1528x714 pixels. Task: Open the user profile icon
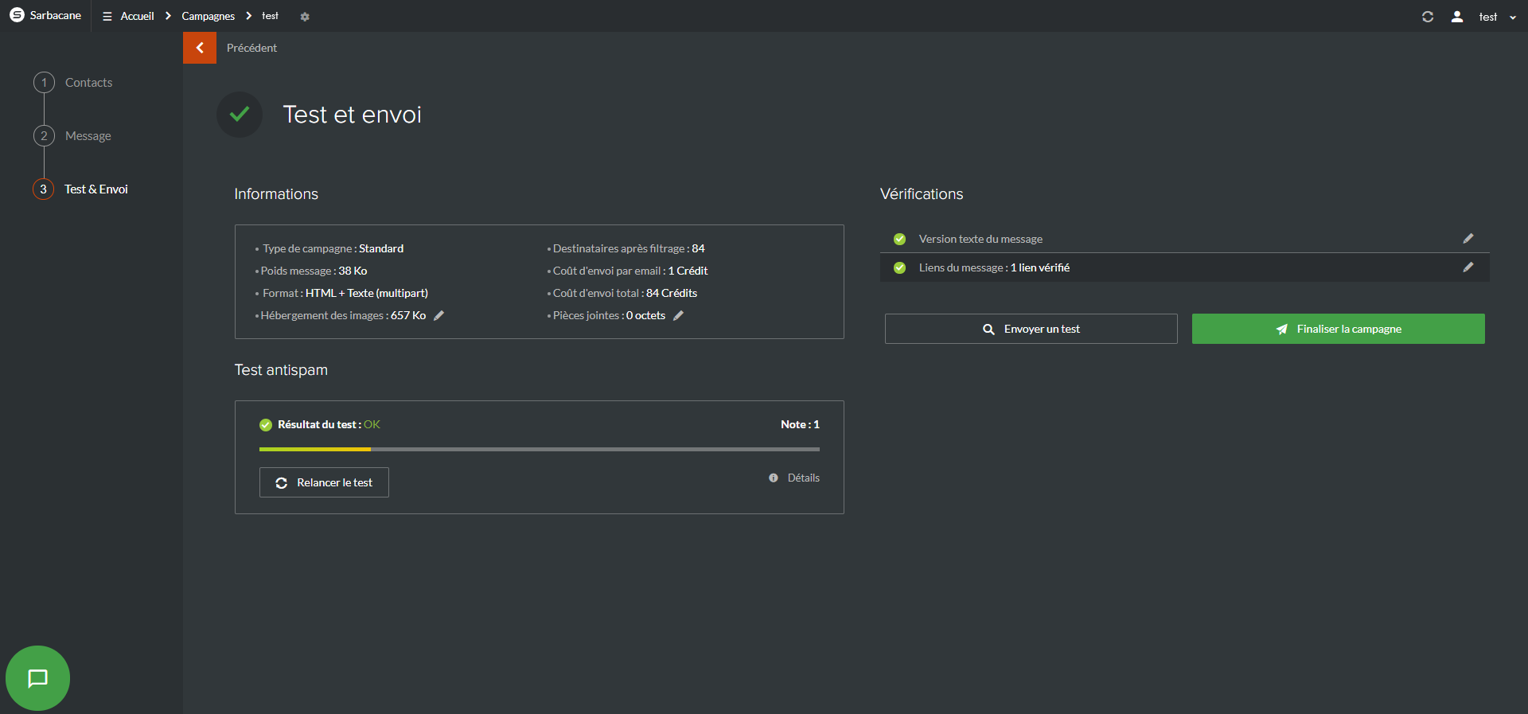pyautogui.click(x=1457, y=17)
